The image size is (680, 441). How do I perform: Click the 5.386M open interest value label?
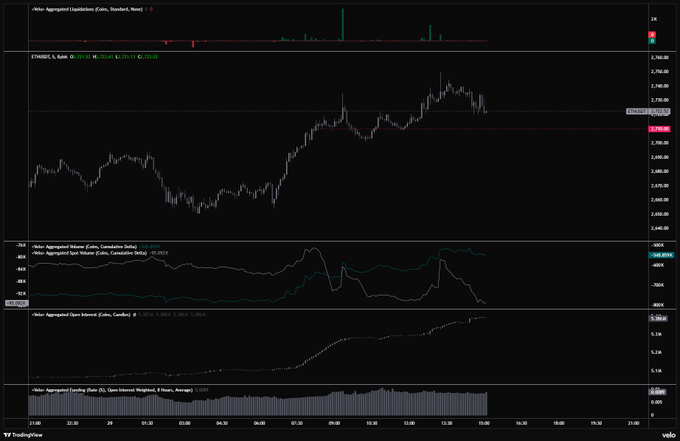657,318
